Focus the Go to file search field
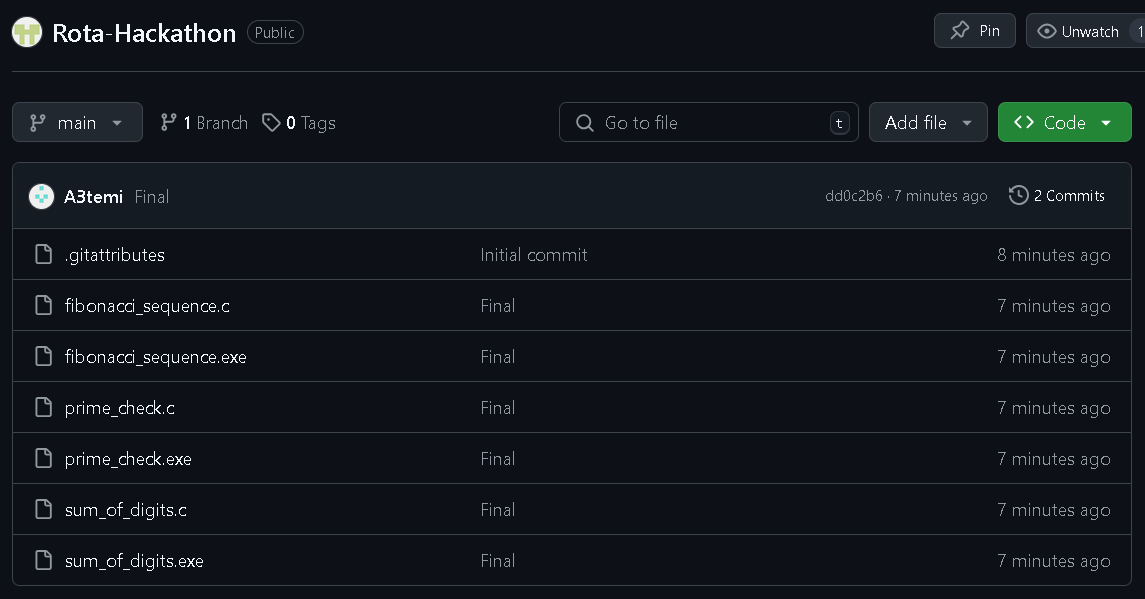Viewport: 1145px width, 599px height. point(708,122)
